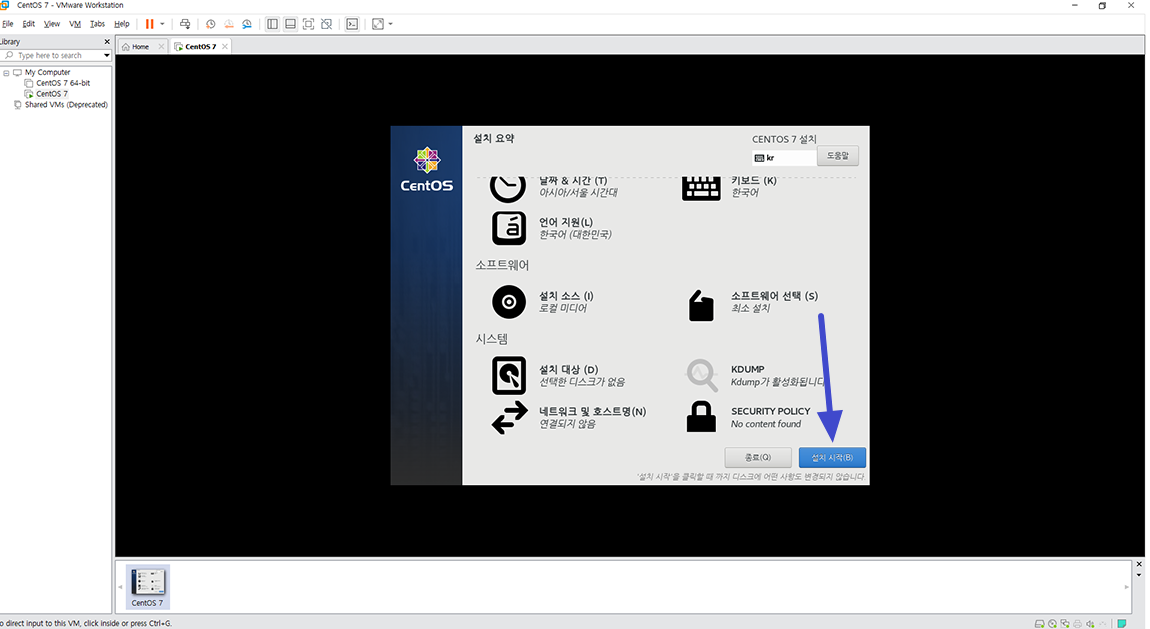Open network and hostname arrows icon
The image size is (1150, 629).
510,417
